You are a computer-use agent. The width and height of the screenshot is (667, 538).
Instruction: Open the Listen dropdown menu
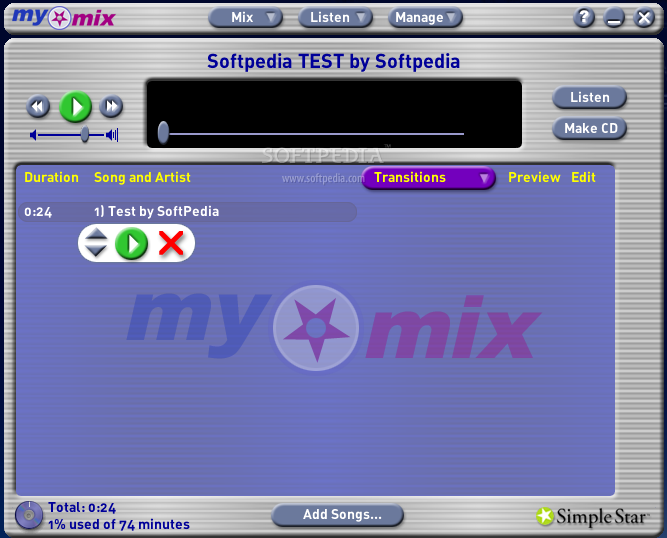click(x=335, y=17)
